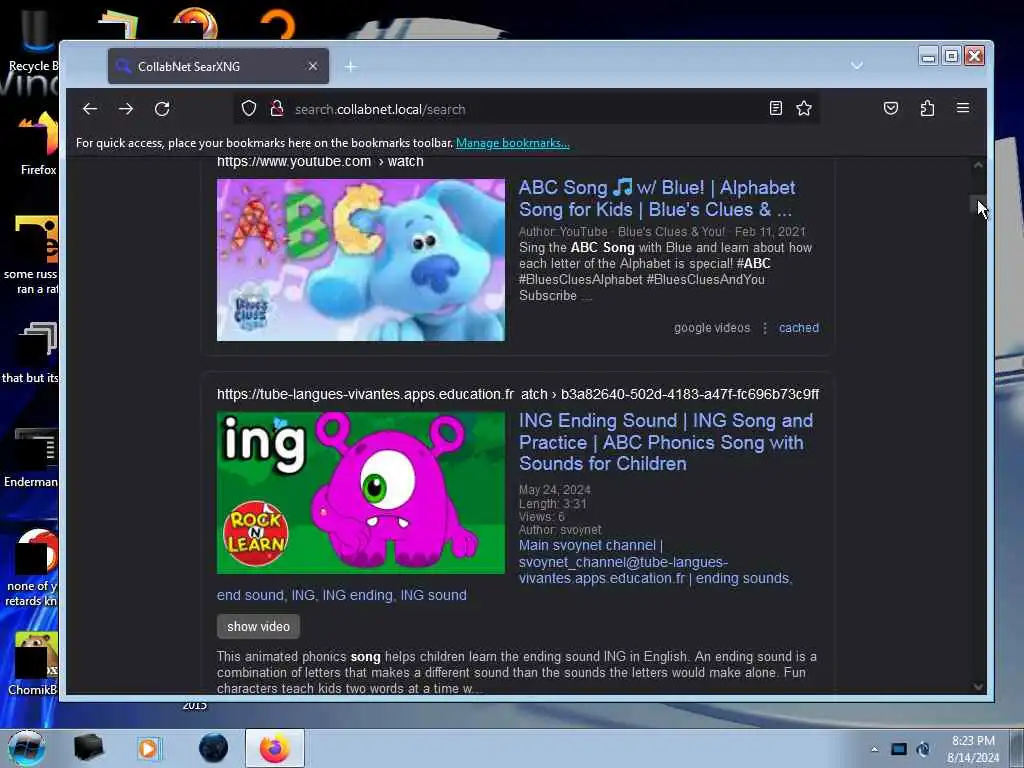Open the ABC Song w/ Blue result title
Viewport: 1024px width, 768px height.
coord(656,199)
